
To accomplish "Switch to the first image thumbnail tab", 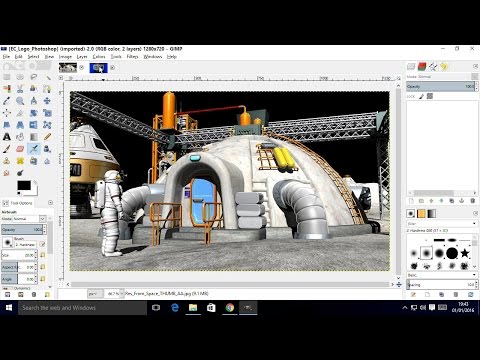I will (x=68, y=68).
